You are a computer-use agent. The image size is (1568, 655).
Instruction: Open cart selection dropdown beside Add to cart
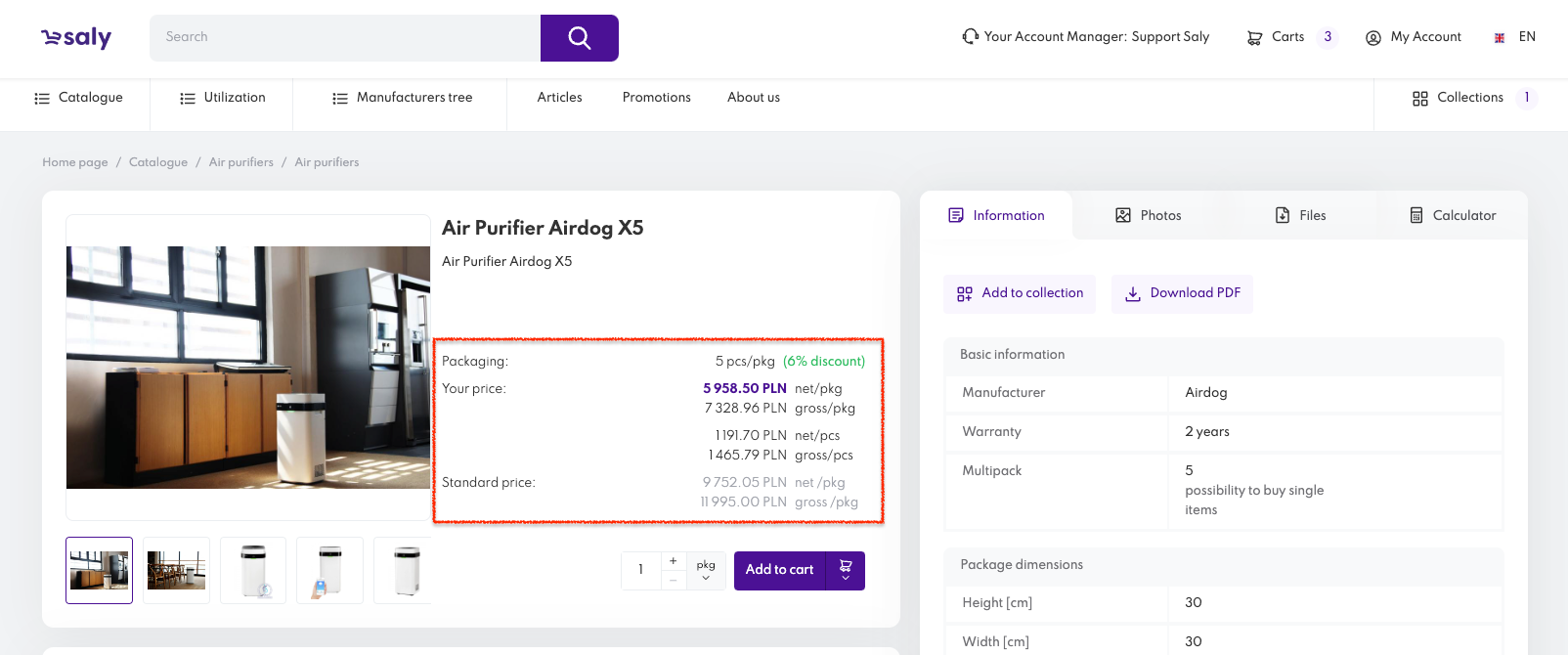coord(846,571)
